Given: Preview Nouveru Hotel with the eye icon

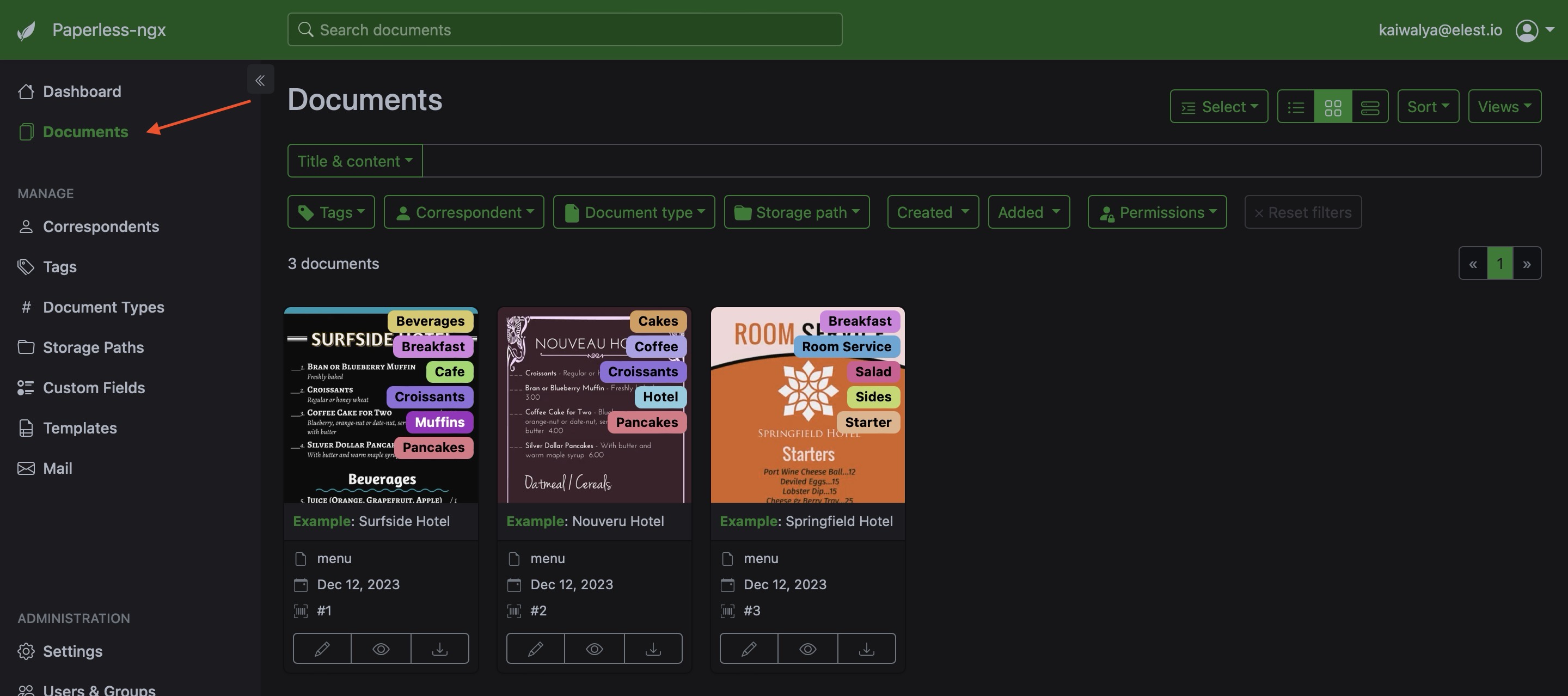Looking at the screenshot, I should click(x=594, y=649).
